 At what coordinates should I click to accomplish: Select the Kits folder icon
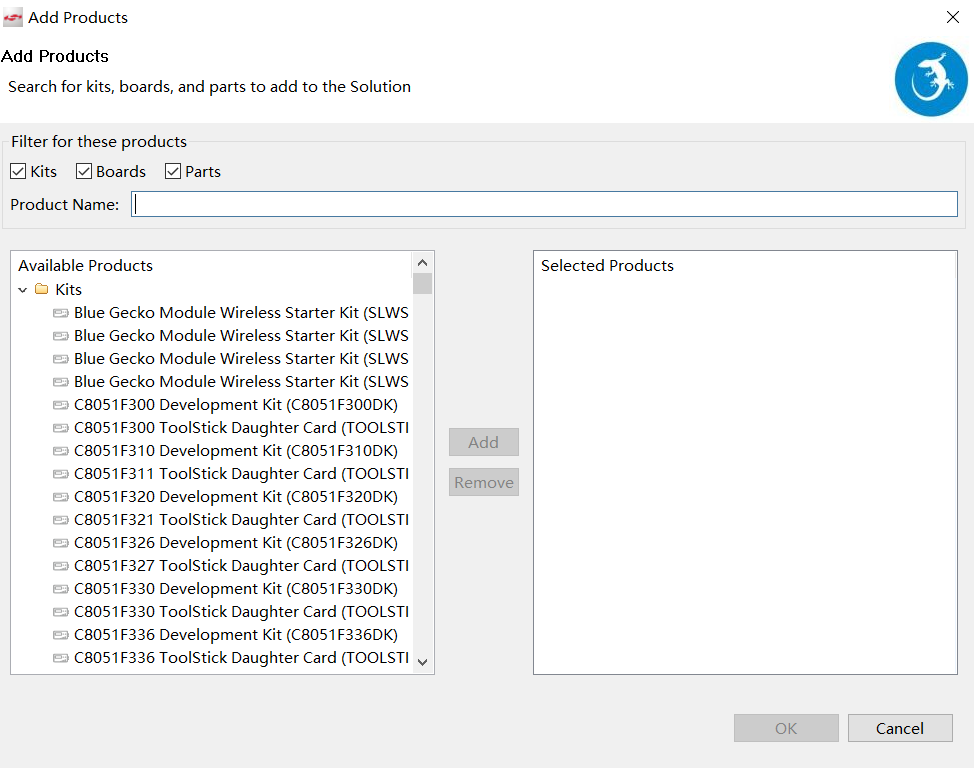click(42, 290)
